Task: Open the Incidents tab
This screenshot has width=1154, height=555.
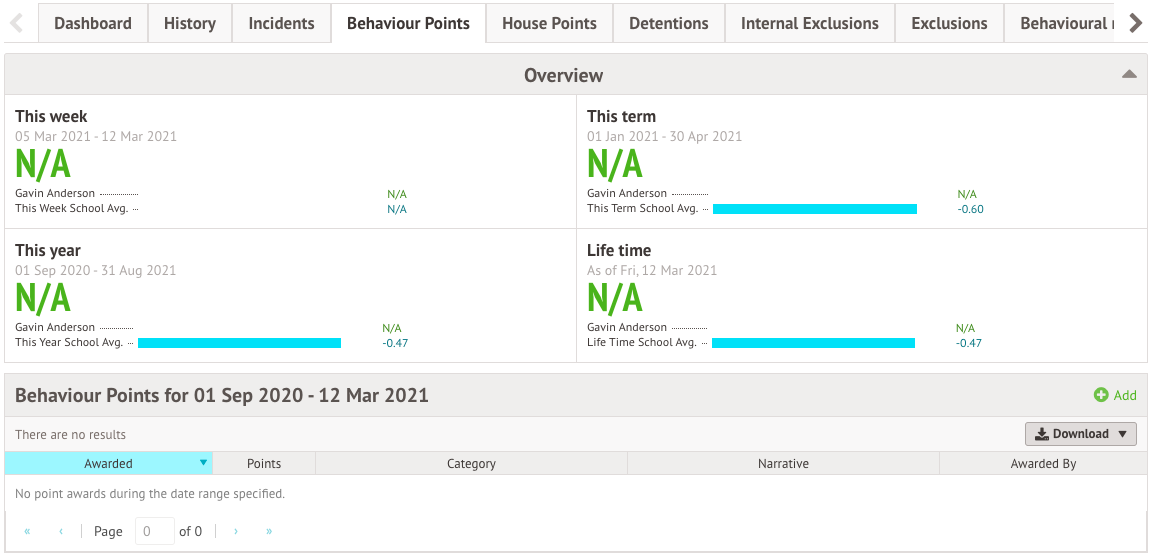Action: point(281,24)
